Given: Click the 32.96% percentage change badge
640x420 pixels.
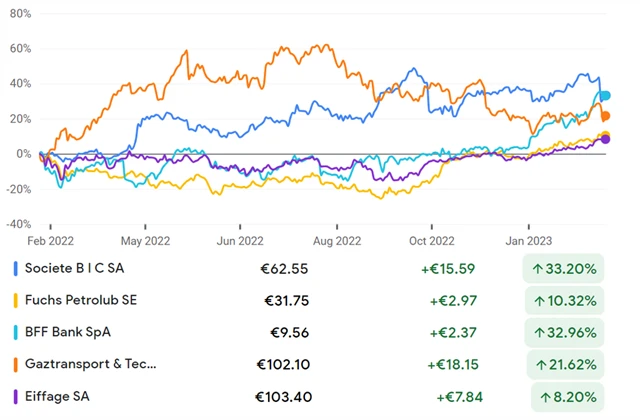Looking at the screenshot, I should [x=563, y=332].
